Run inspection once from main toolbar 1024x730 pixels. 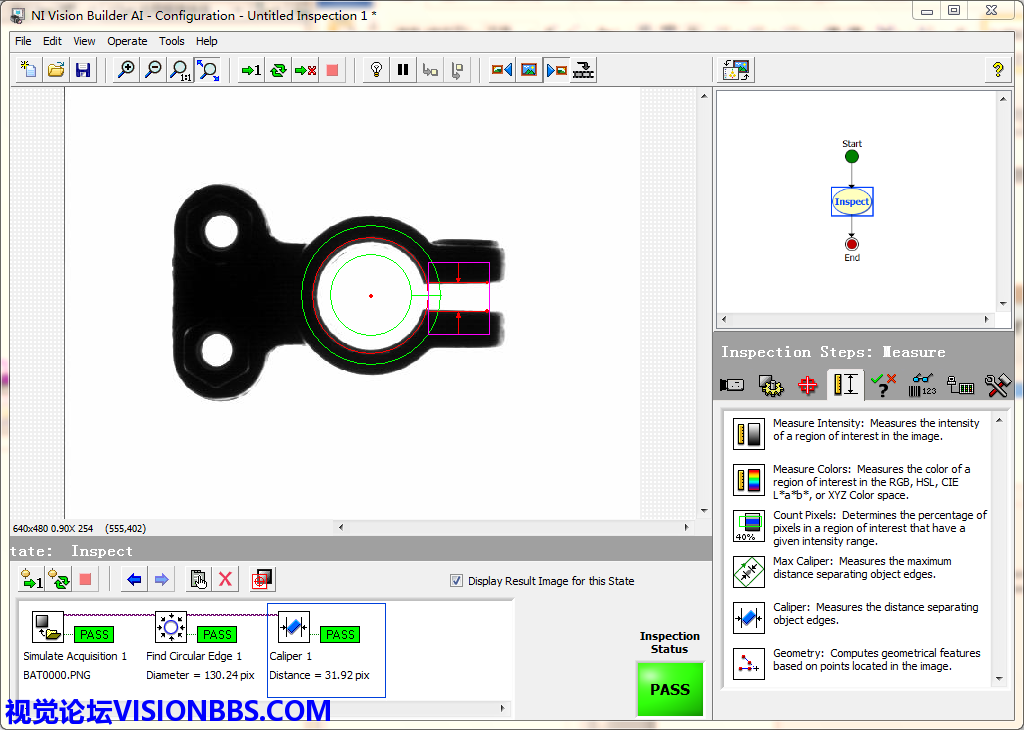251,70
